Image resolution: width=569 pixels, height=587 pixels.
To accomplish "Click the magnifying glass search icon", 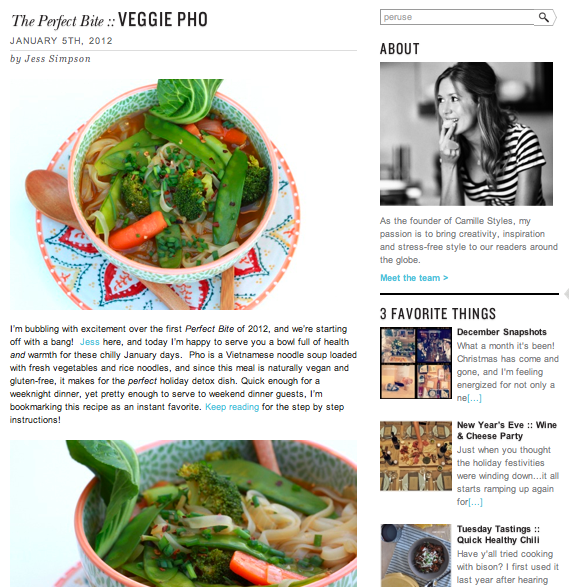I will (544, 17).
